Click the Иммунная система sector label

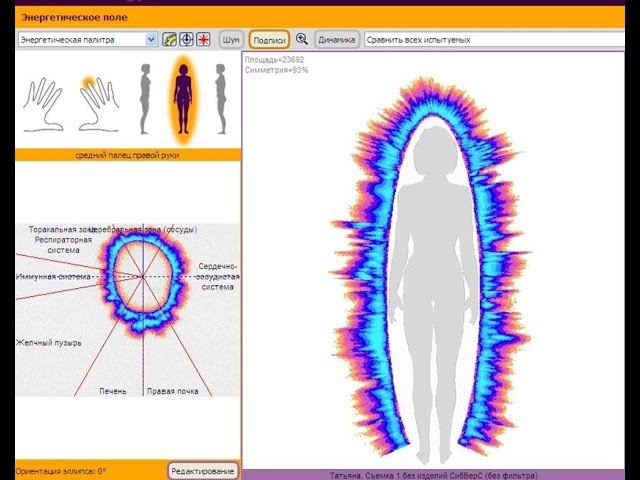53,277
